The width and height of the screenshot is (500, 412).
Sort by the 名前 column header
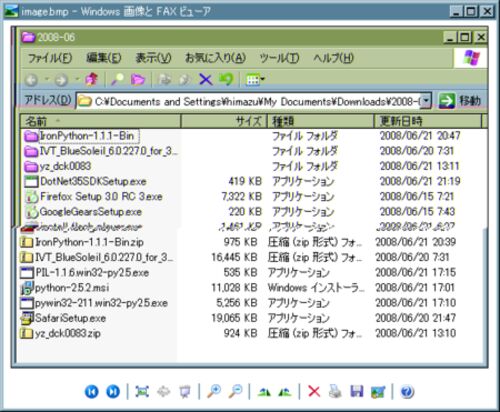click(x=100, y=121)
